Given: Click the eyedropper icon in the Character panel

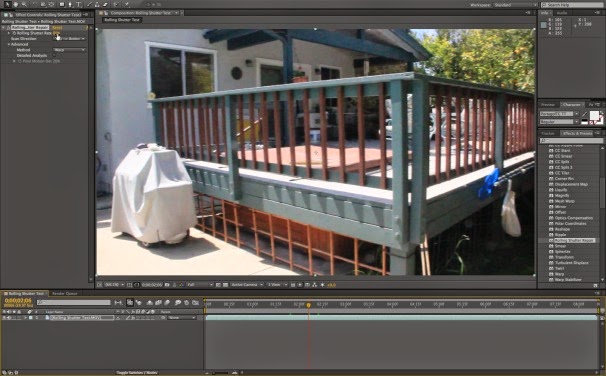Looking at the screenshot, I should tap(584, 114).
